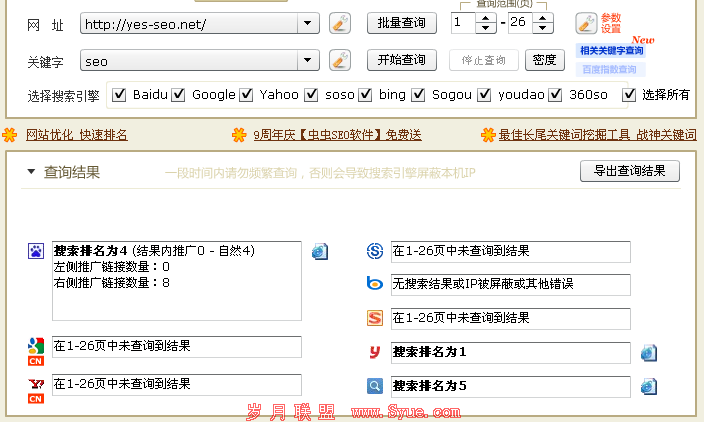Click the keyword field containing seo
Screen dimensions: 704x422
[x=189, y=61]
